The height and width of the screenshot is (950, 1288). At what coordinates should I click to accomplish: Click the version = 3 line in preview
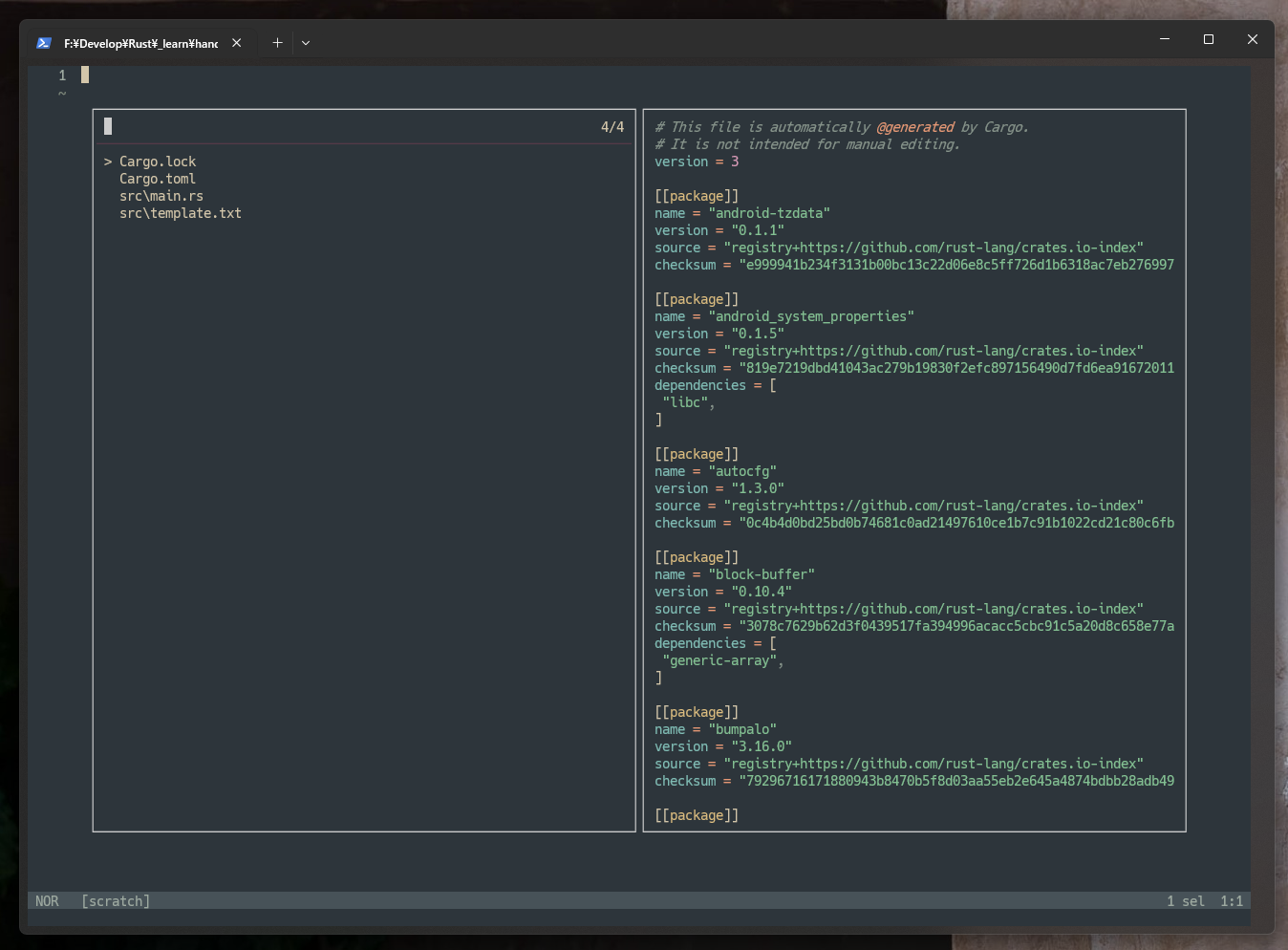(695, 161)
